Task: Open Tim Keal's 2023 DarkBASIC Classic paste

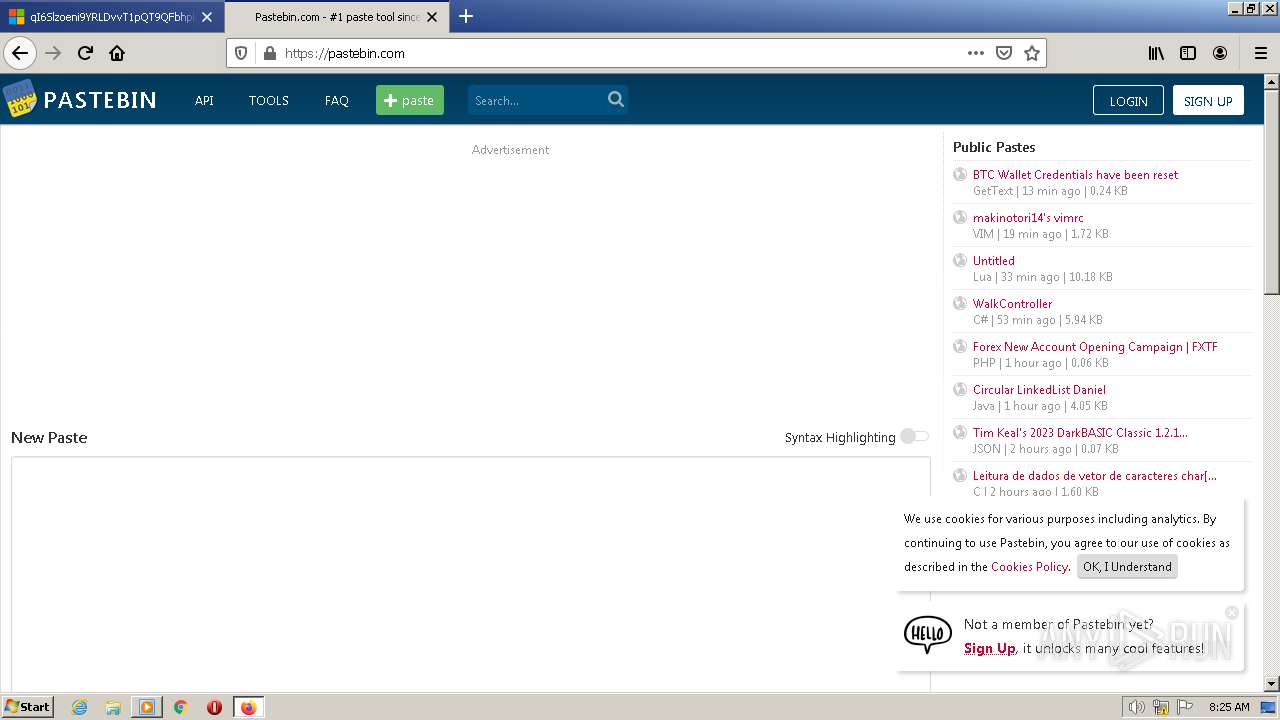Action: [x=1080, y=432]
